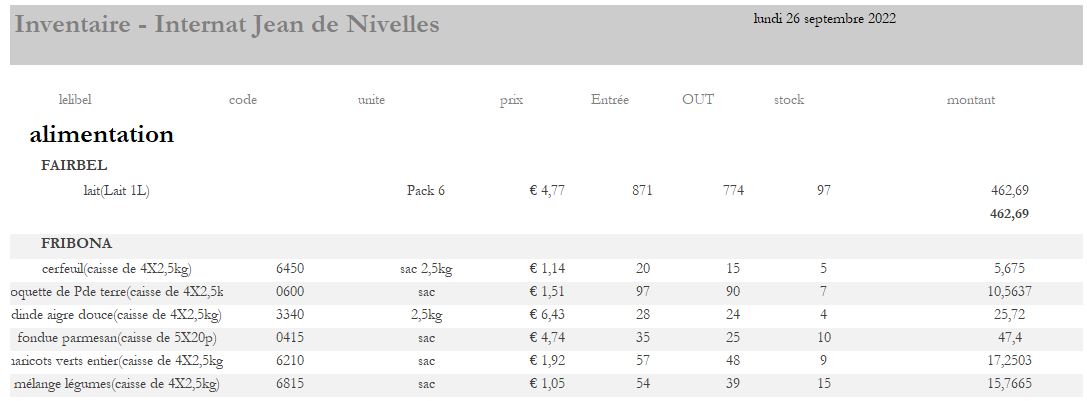This screenshot has width=1087, height=401.
Task: Click the lelibel column header
Action: [75, 99]
